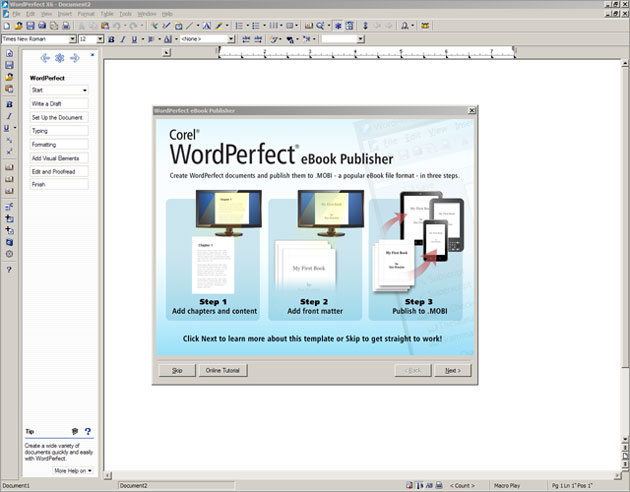
Task: Click Set Up the Document button
Action: pyautogui.click(x=59, y=117)
